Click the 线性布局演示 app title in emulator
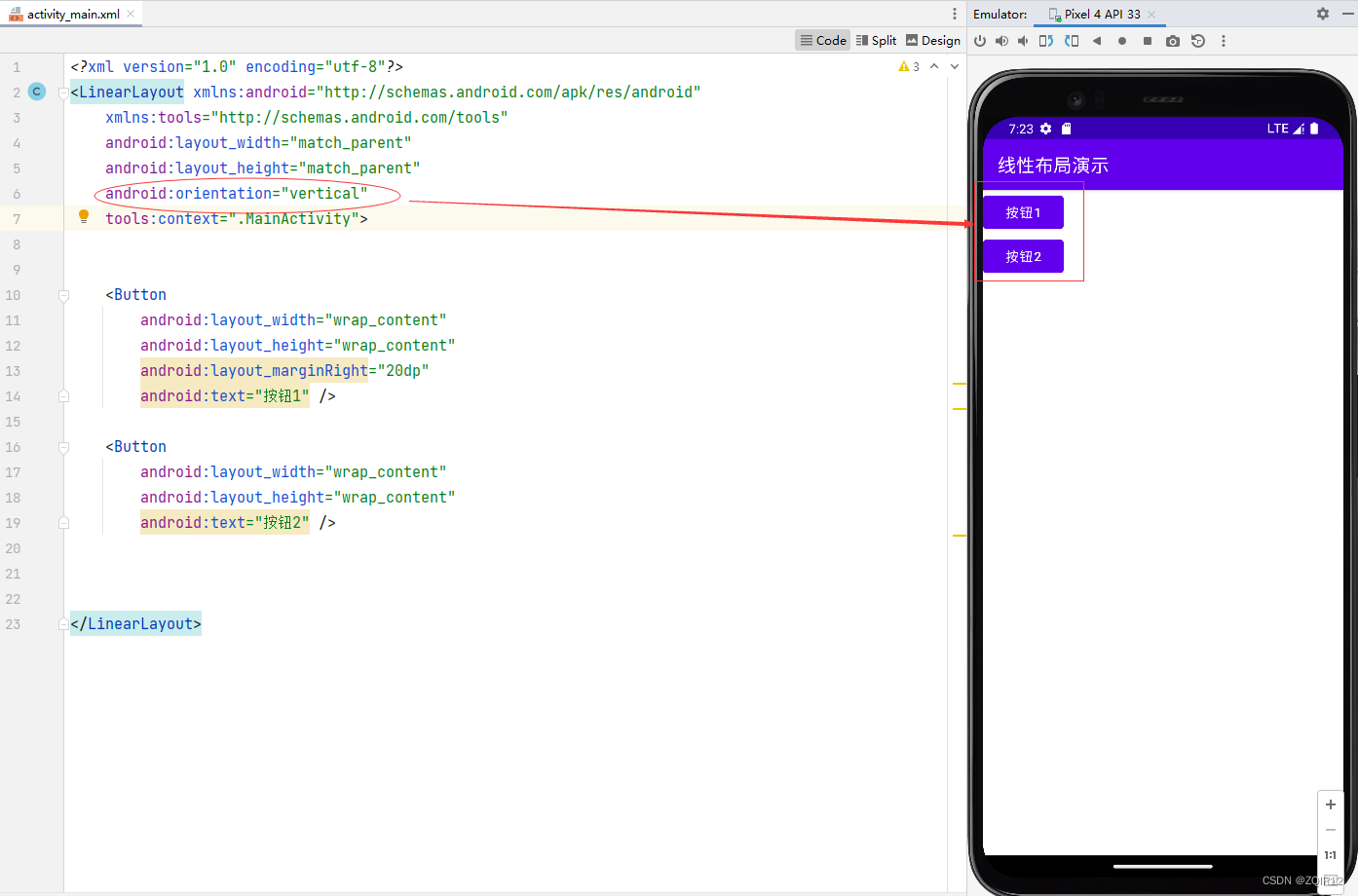 coord(1053,166)
